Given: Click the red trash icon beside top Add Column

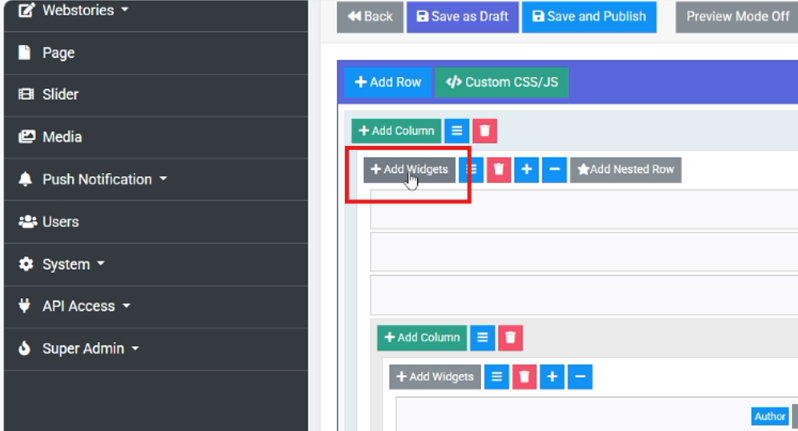Looking at the screenshot, I should click(x=484, y=131).
